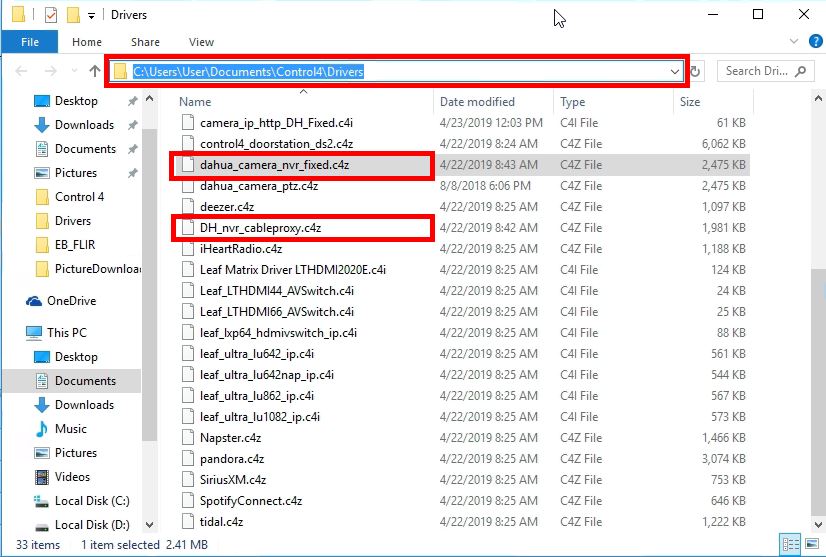Open pinned Pictures in quick access
The height and width of the screenshot is (557, 826).
pos(76,173)
